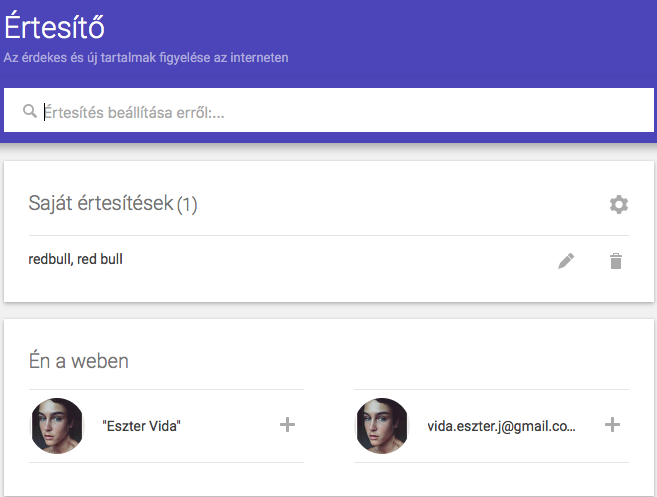Click the vida.eszter.j@gmail.co... suggestion text
Image resolution: width=657 pixels, height=497 pixels.
pos(500,426)
